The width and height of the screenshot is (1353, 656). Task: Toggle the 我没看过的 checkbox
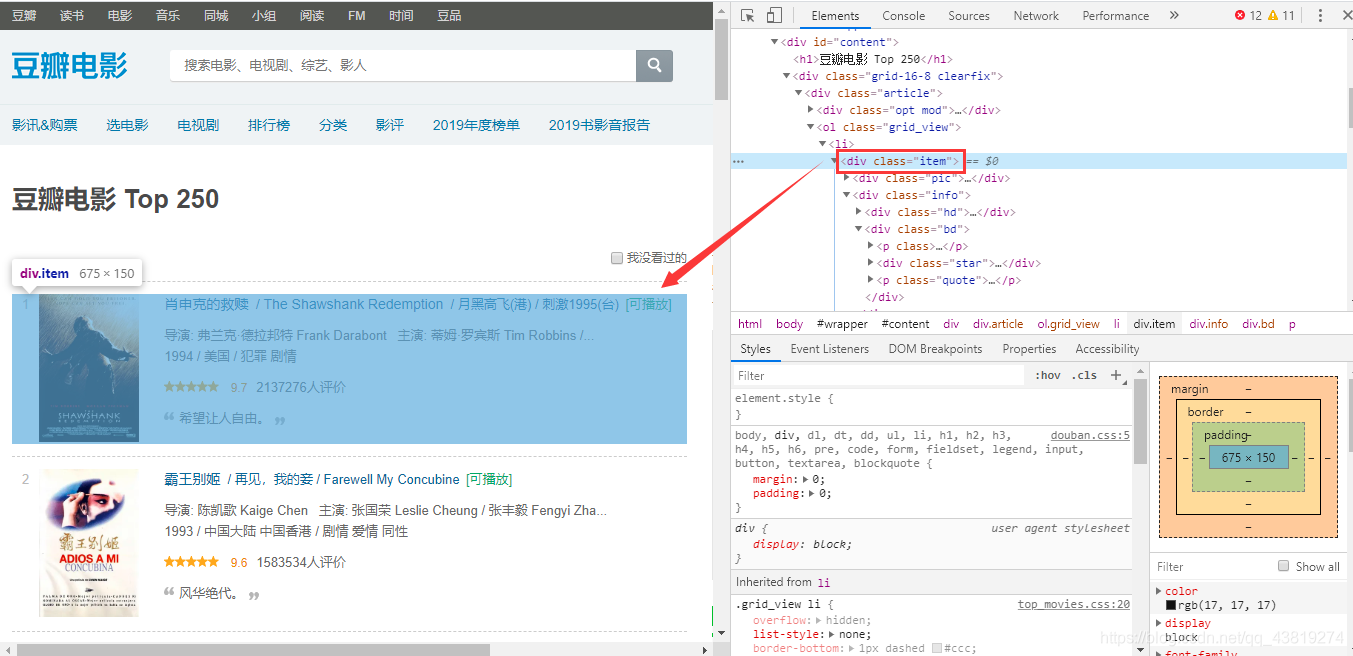(617, 258)
